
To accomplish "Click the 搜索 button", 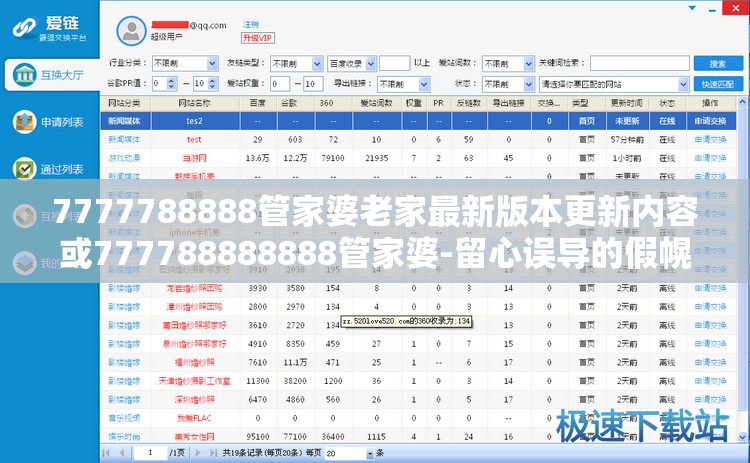I will click(718, 63).
